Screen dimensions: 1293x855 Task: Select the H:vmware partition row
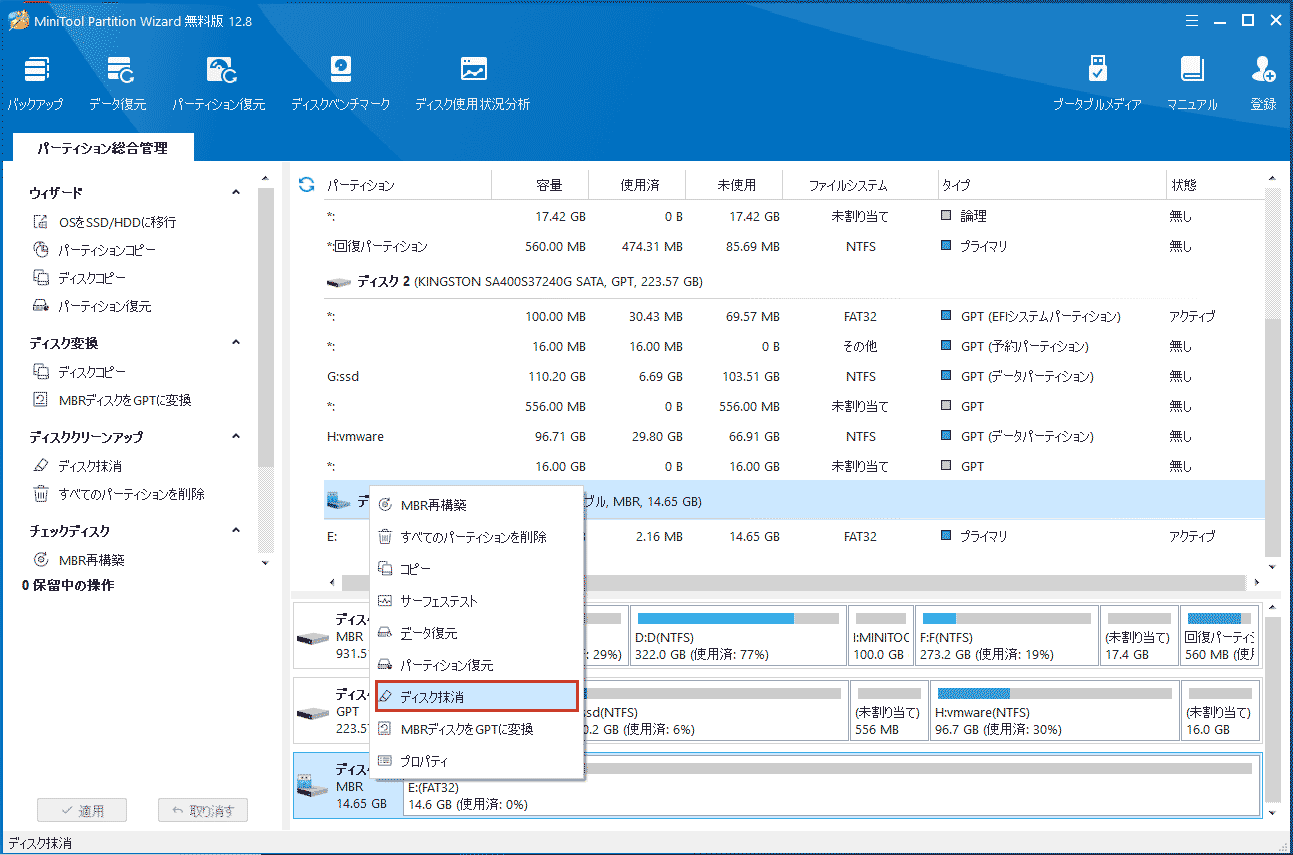[x=793, y=436]
